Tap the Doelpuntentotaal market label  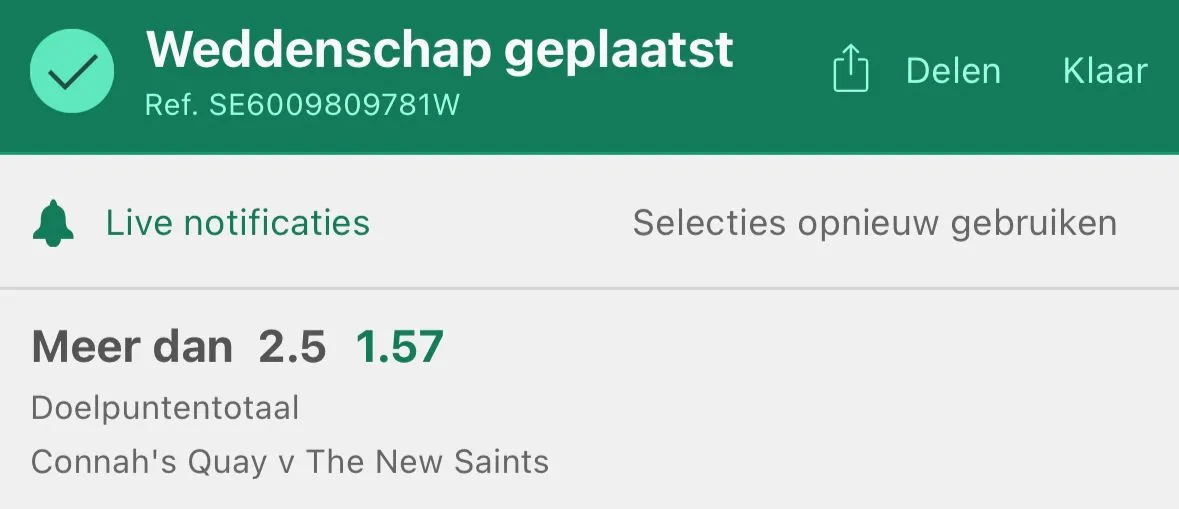165,409
